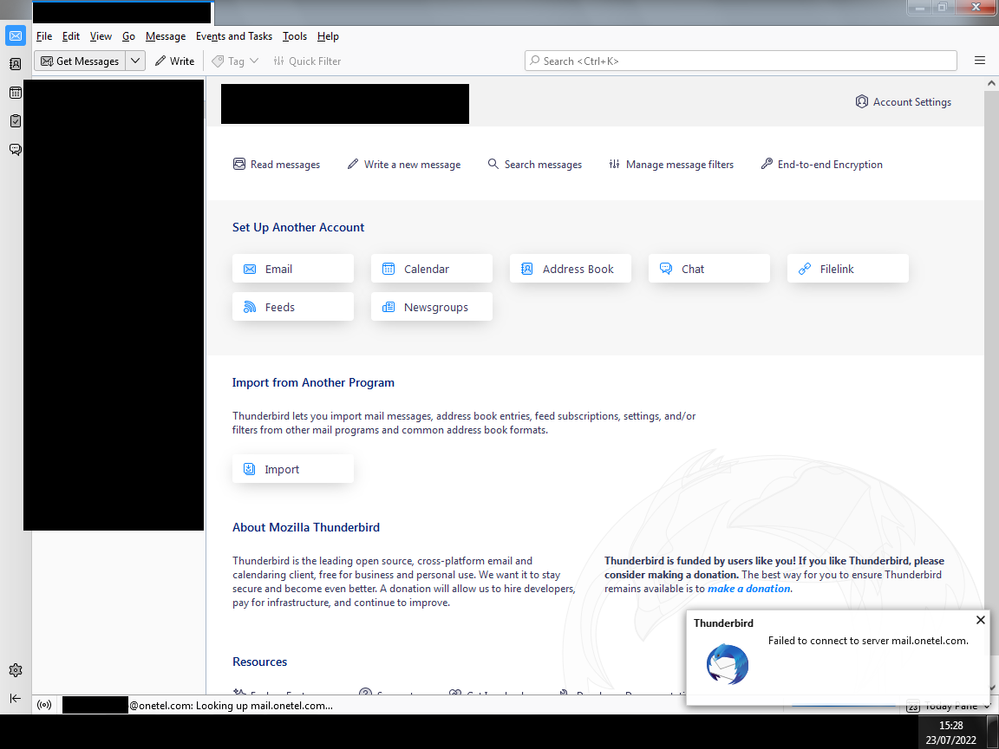The image size is (999, 749).
Task: Open the View menu
Action: (x=101, y=36)
